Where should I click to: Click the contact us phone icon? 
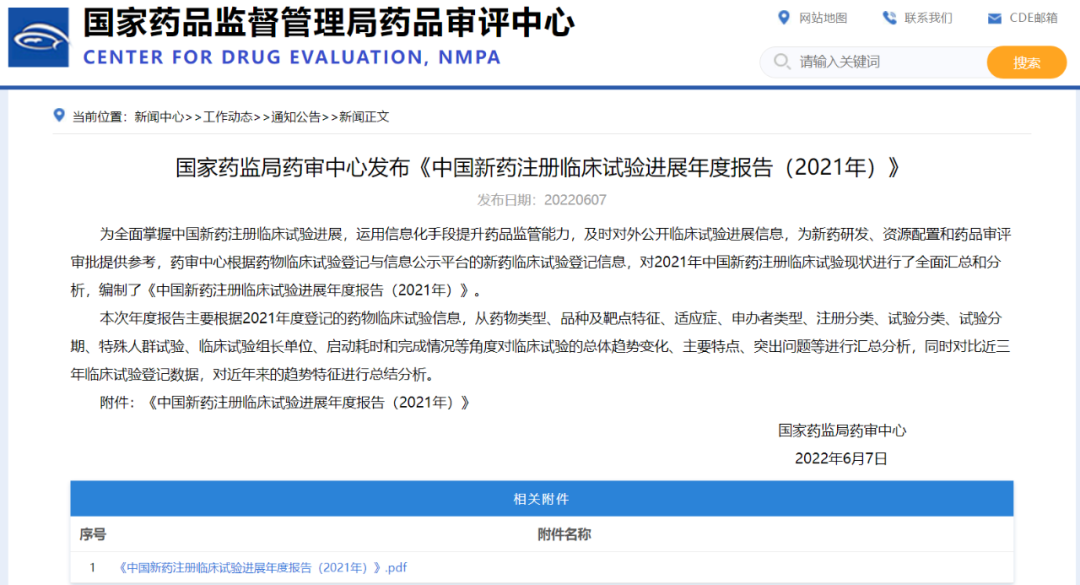[889, 18]
